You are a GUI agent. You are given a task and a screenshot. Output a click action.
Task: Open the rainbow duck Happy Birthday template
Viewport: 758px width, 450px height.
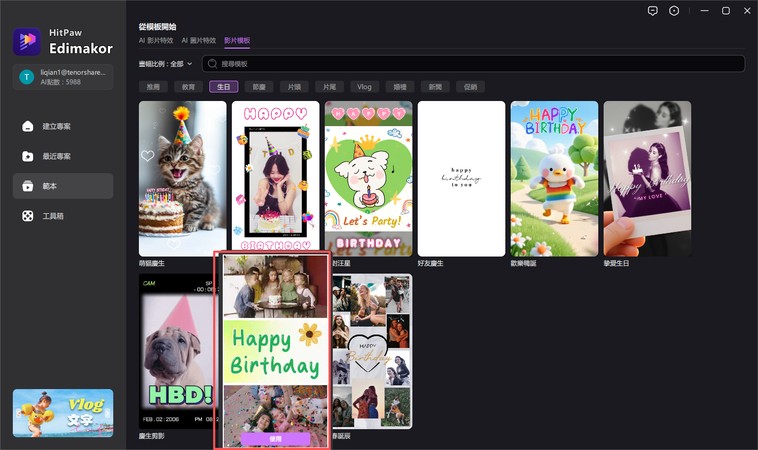coord(554,178)
